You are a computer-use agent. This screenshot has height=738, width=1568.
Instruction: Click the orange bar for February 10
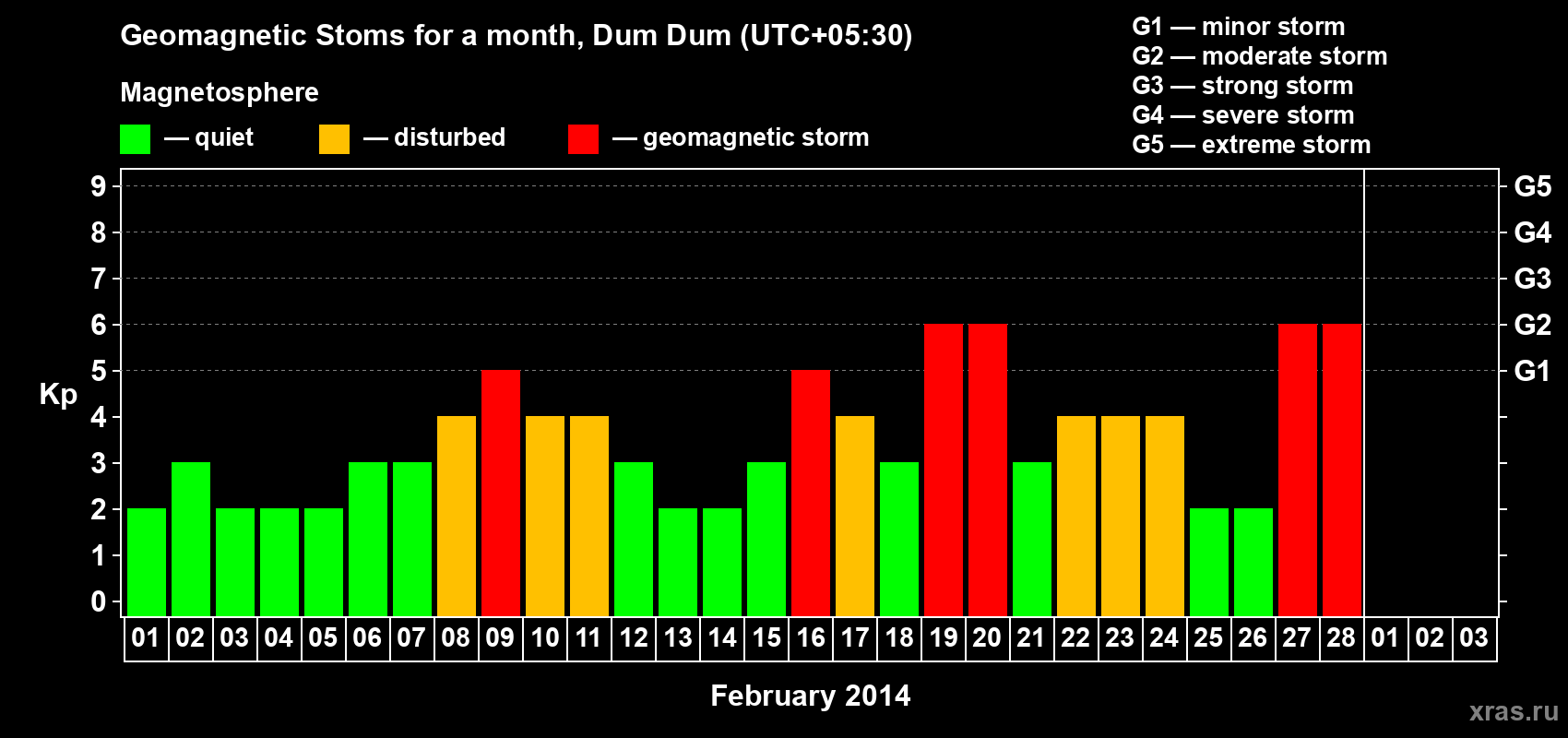[x=545, y=517]
